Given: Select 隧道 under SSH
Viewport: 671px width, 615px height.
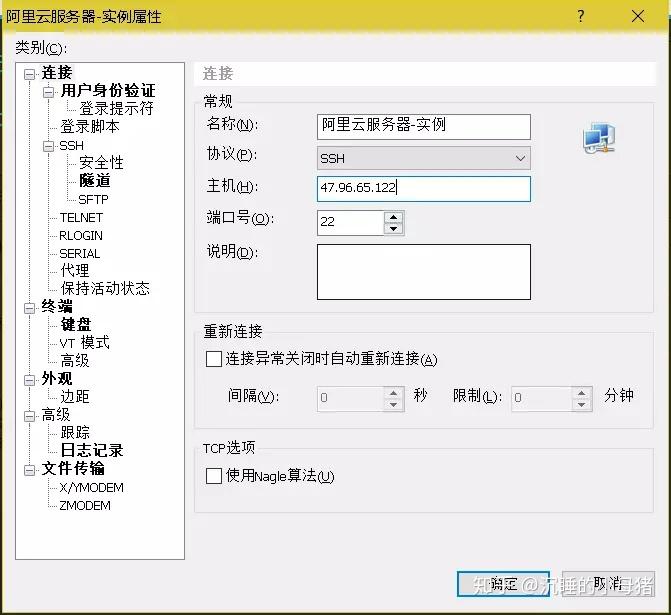Looking at the screenshot, I should (95, 181).
